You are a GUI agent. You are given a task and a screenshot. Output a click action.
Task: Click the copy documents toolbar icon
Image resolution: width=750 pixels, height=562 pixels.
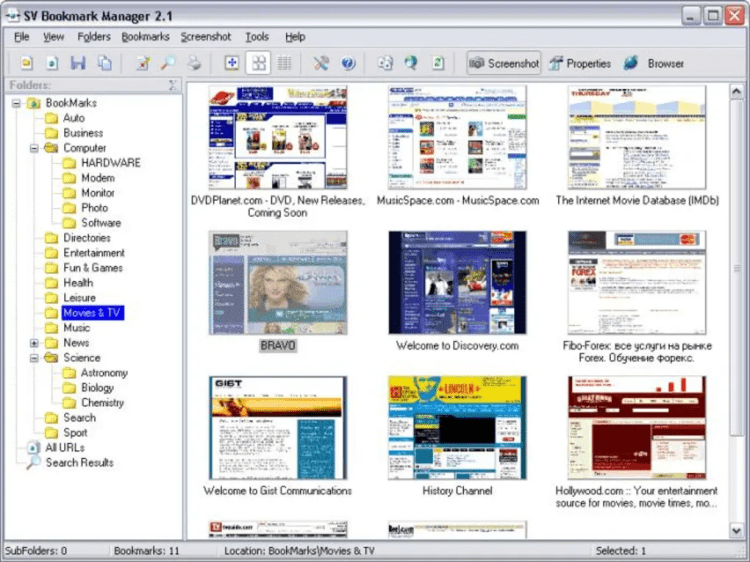pos(104,63)
